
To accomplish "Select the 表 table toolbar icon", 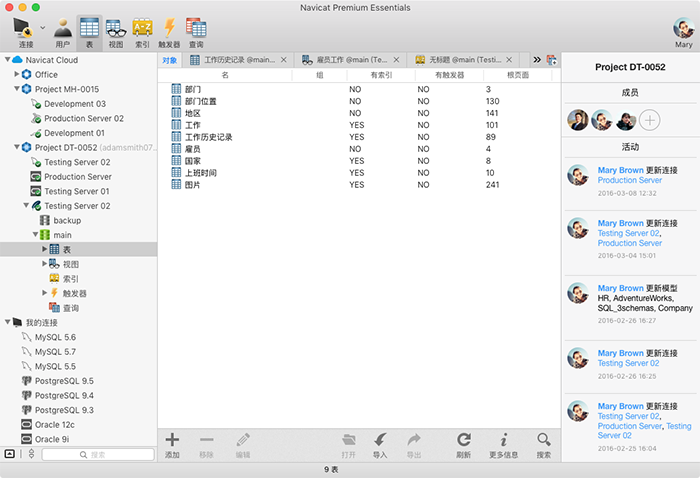I will pyautogui.click(x=89, y=32).
